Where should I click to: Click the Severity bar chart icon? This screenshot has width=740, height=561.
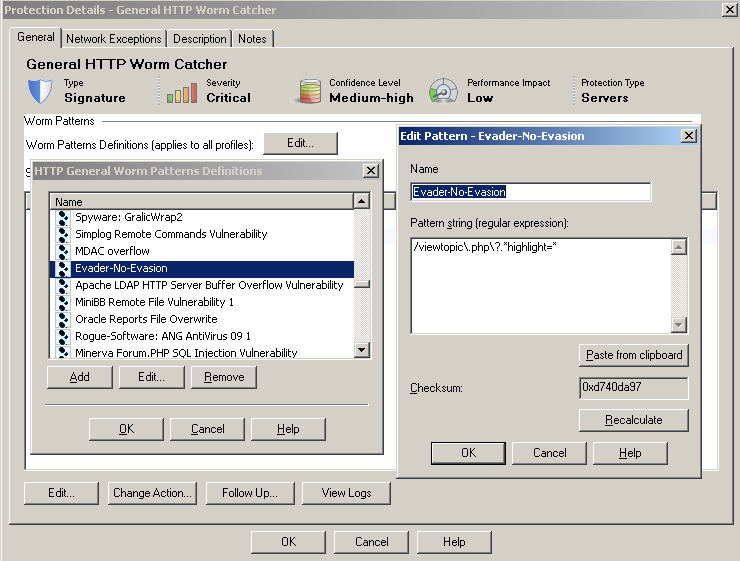click(182, 92)
